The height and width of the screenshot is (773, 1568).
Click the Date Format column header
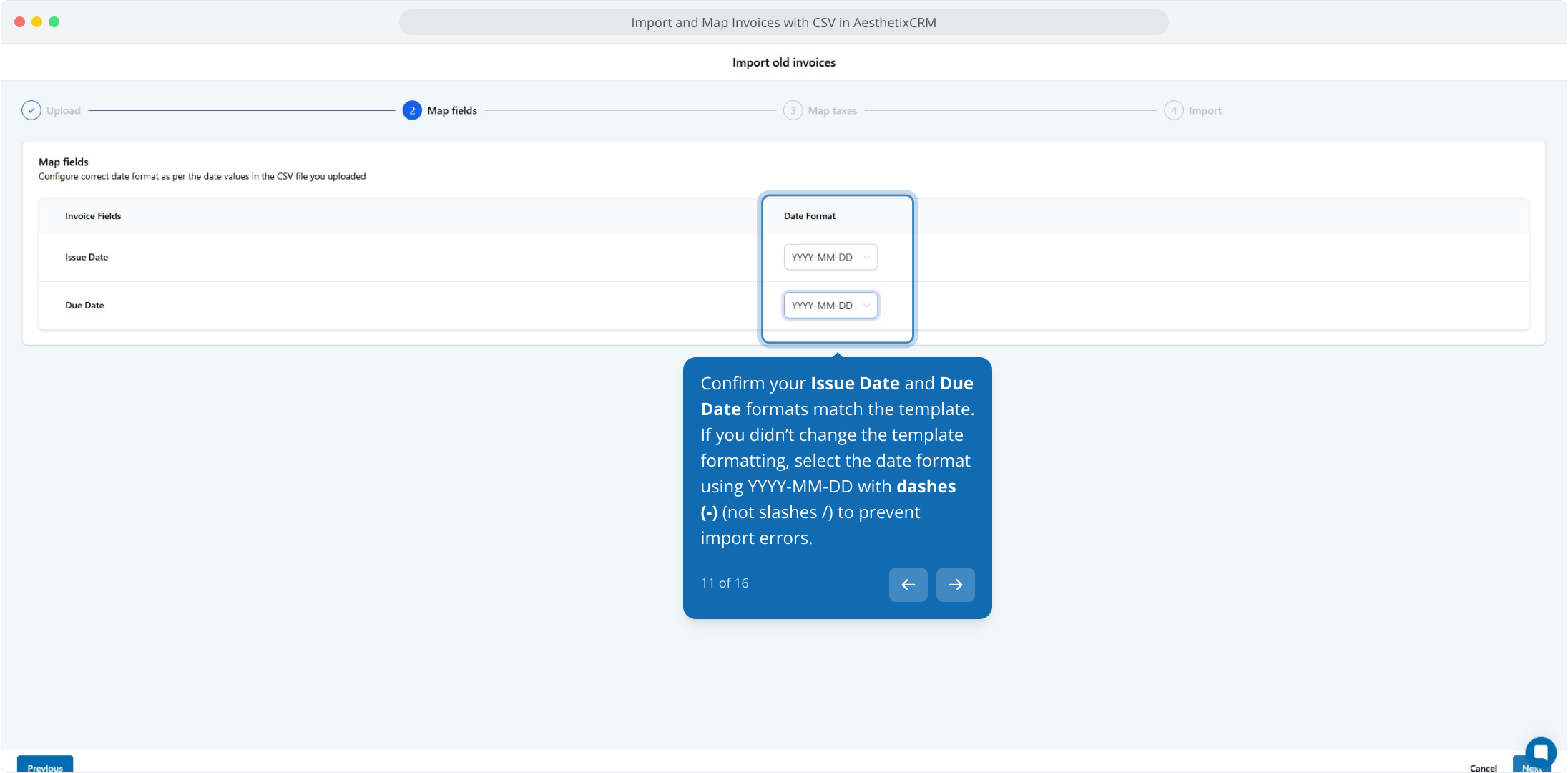[809, 216]
